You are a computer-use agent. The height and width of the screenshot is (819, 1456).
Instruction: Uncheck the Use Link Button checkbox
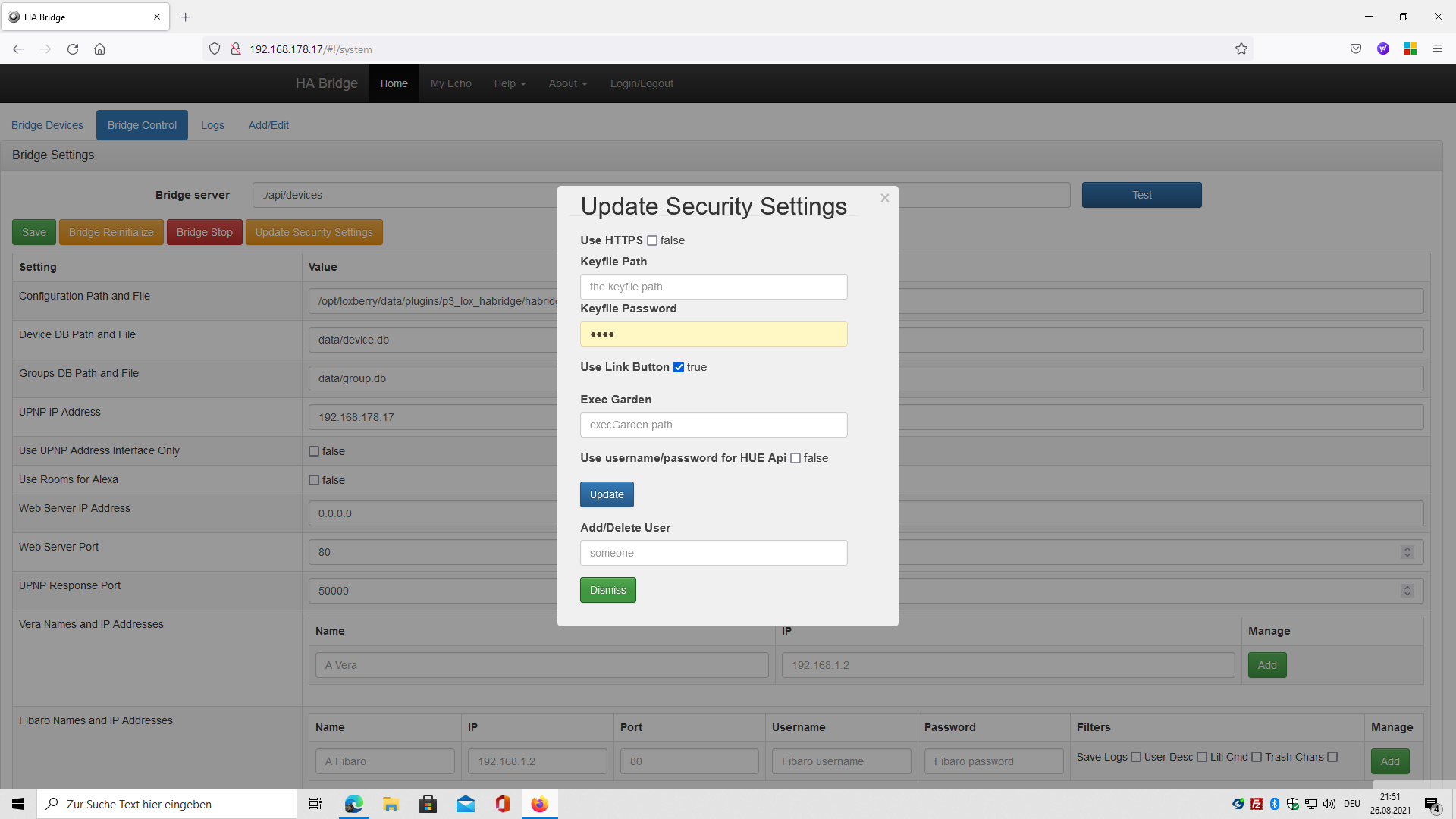679,367
